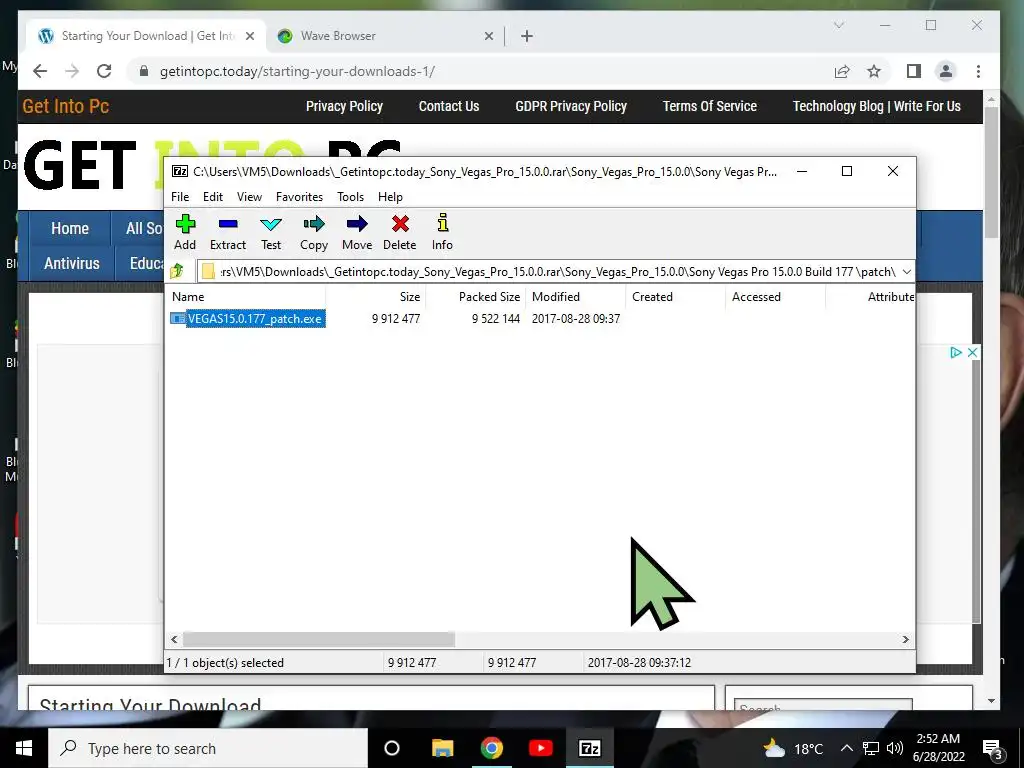Open the Favorites menu in 7-Zip
This screenshot has height=768, width=1024.
tap(299, 197)
